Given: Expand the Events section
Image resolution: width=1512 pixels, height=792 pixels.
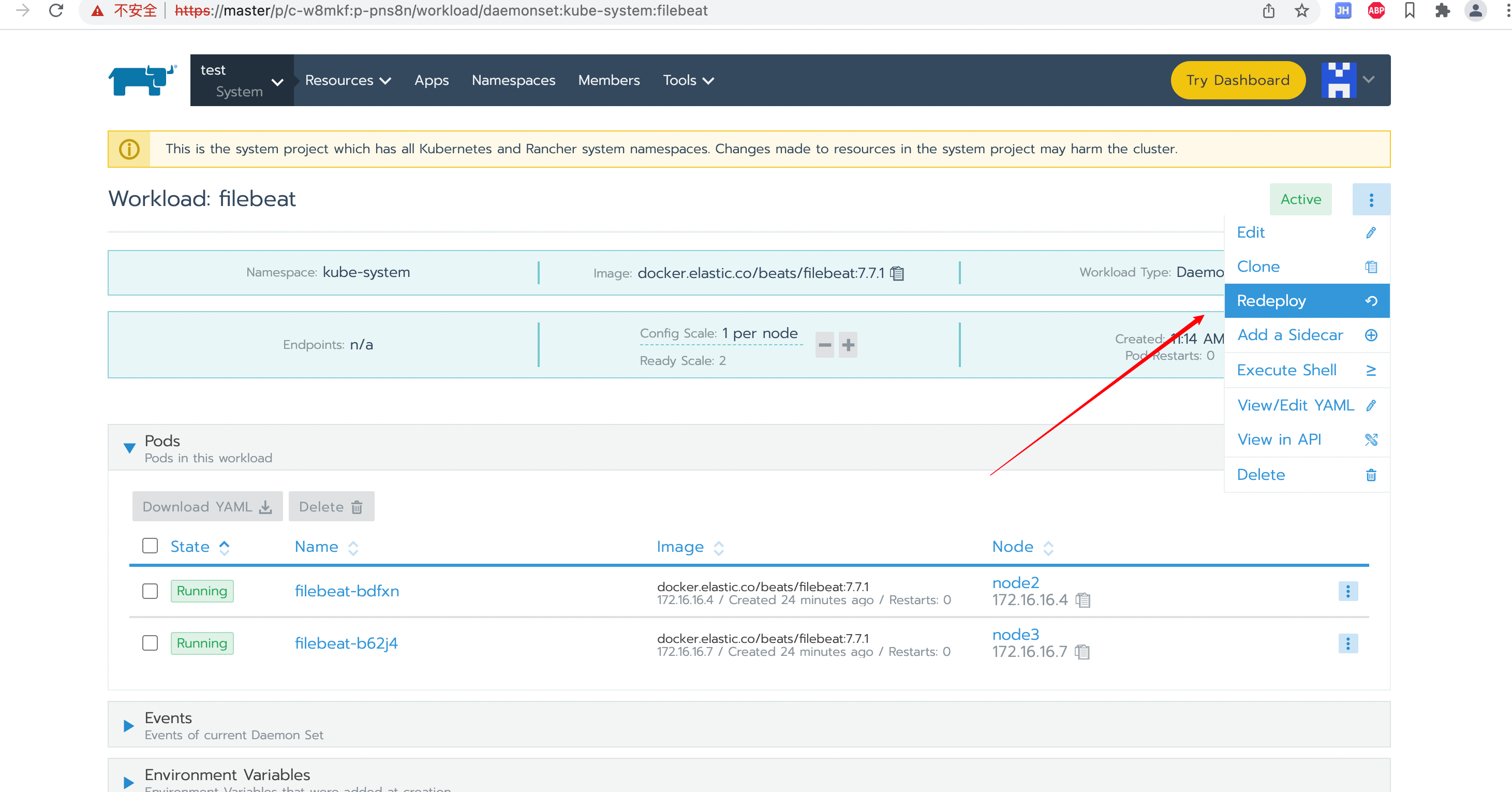Looking at the screenshot, I should tap(128, 726).
